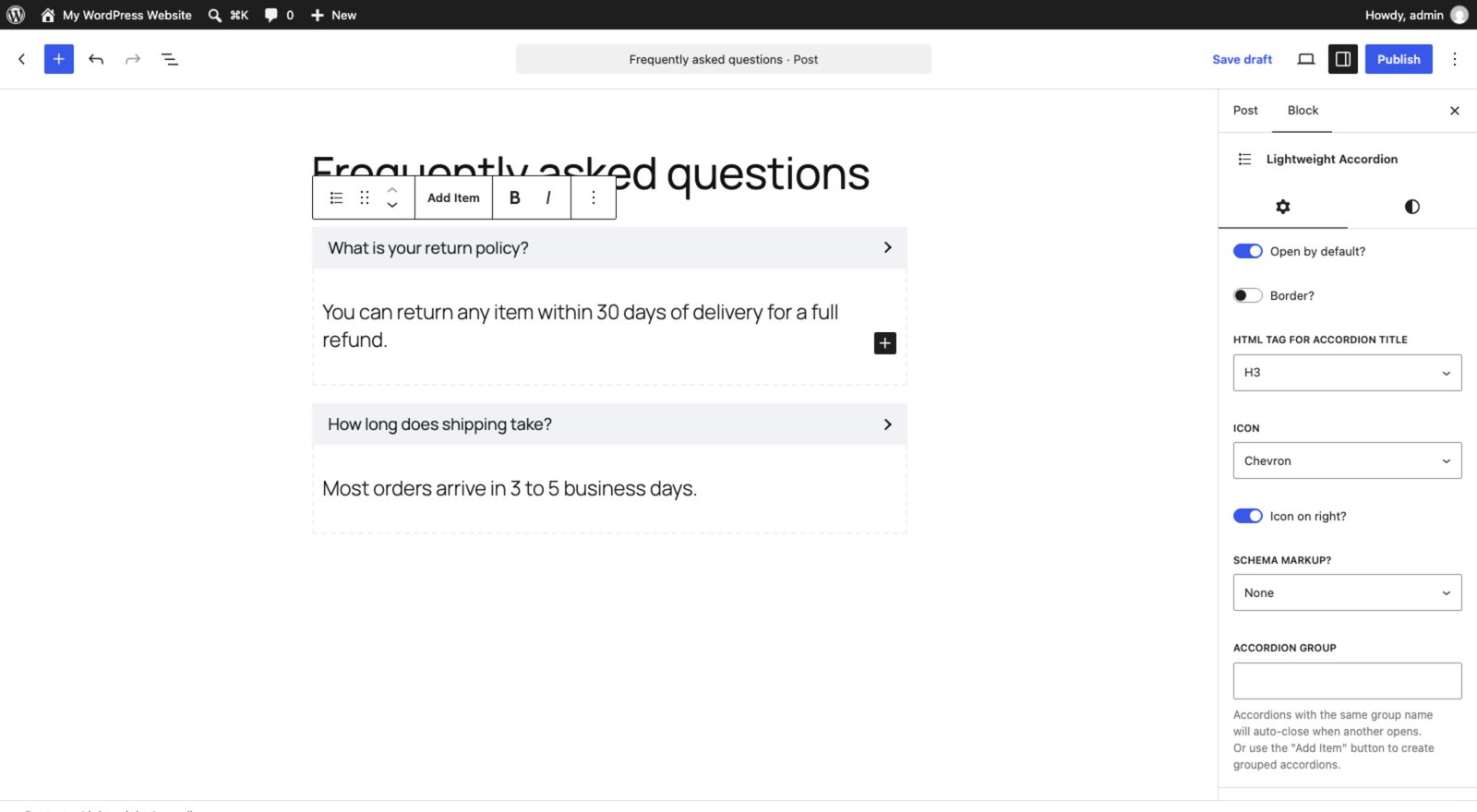Viewport: 1477px width, 812px height.
Task: Open block toolbar Options menu
Action: [594, 197]
